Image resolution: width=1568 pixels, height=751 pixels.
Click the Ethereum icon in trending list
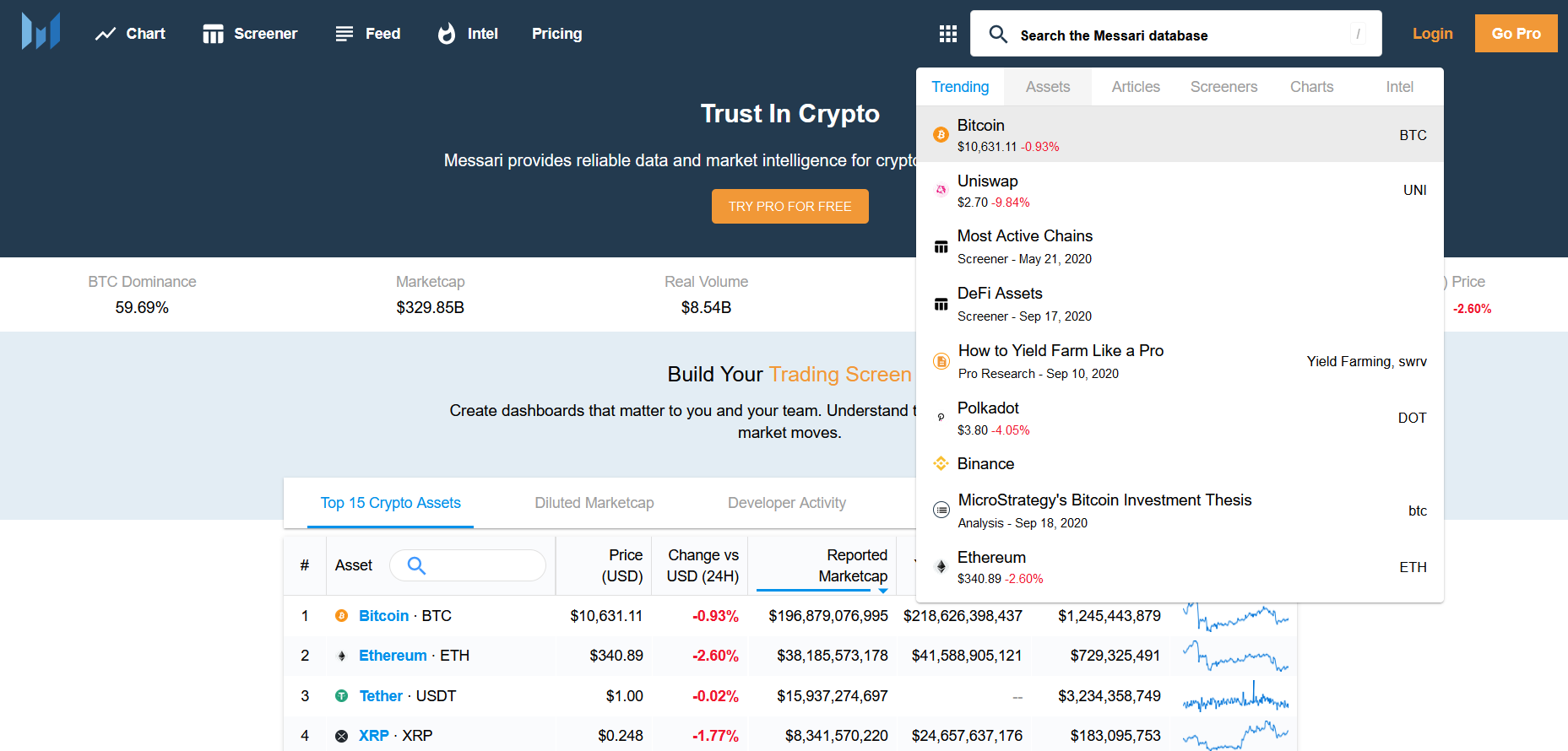pyautogui.click(x=941, y=567)
